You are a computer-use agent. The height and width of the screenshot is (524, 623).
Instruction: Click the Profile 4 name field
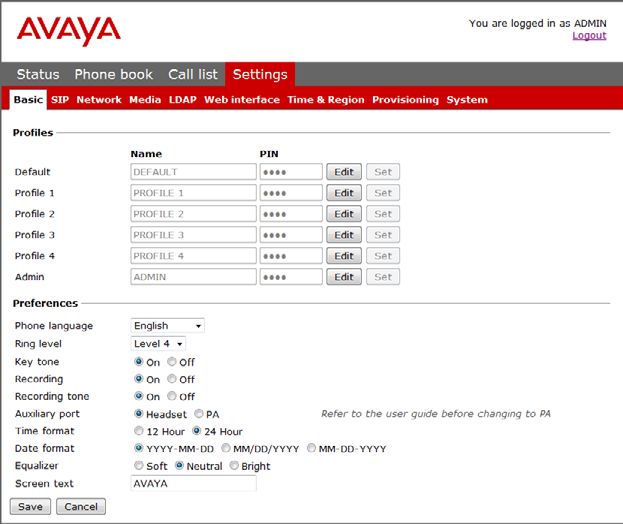(193, 256)
